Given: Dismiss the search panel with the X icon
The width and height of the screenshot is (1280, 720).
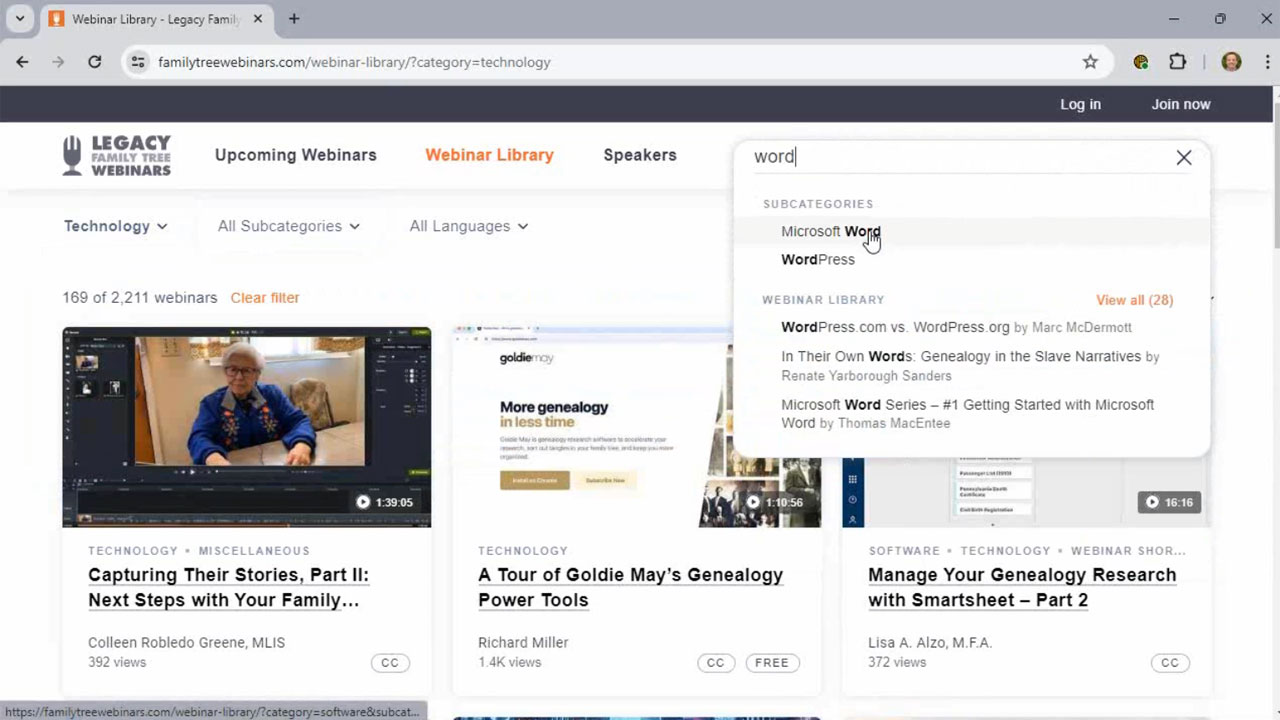Looking at the screenshot, I should 1184,157.
